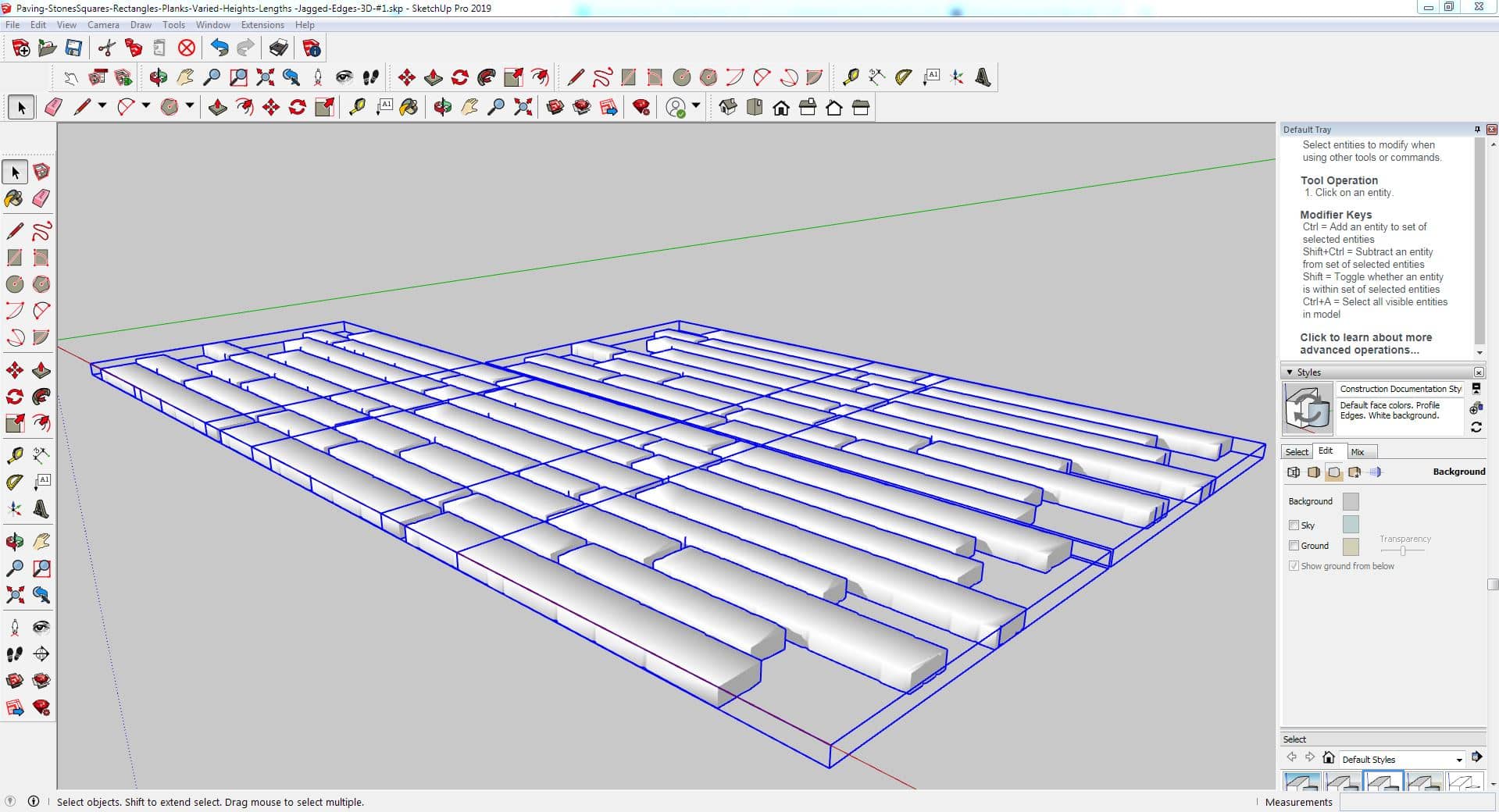Open the Background Settings icon in Edit tab
This screenshot has height=812, width=1499.
[1334, 472]
